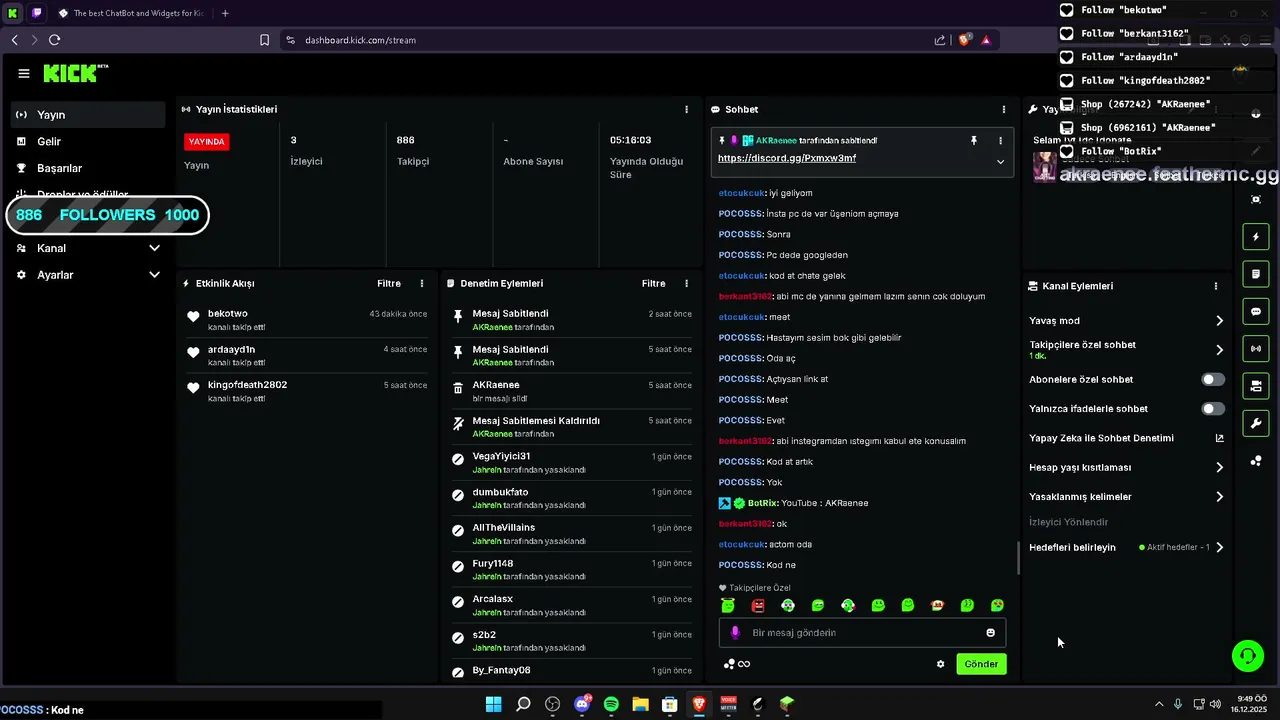Insert the halo angel emote
Viewport: 1280px width, 720px height.
point(728,605)
